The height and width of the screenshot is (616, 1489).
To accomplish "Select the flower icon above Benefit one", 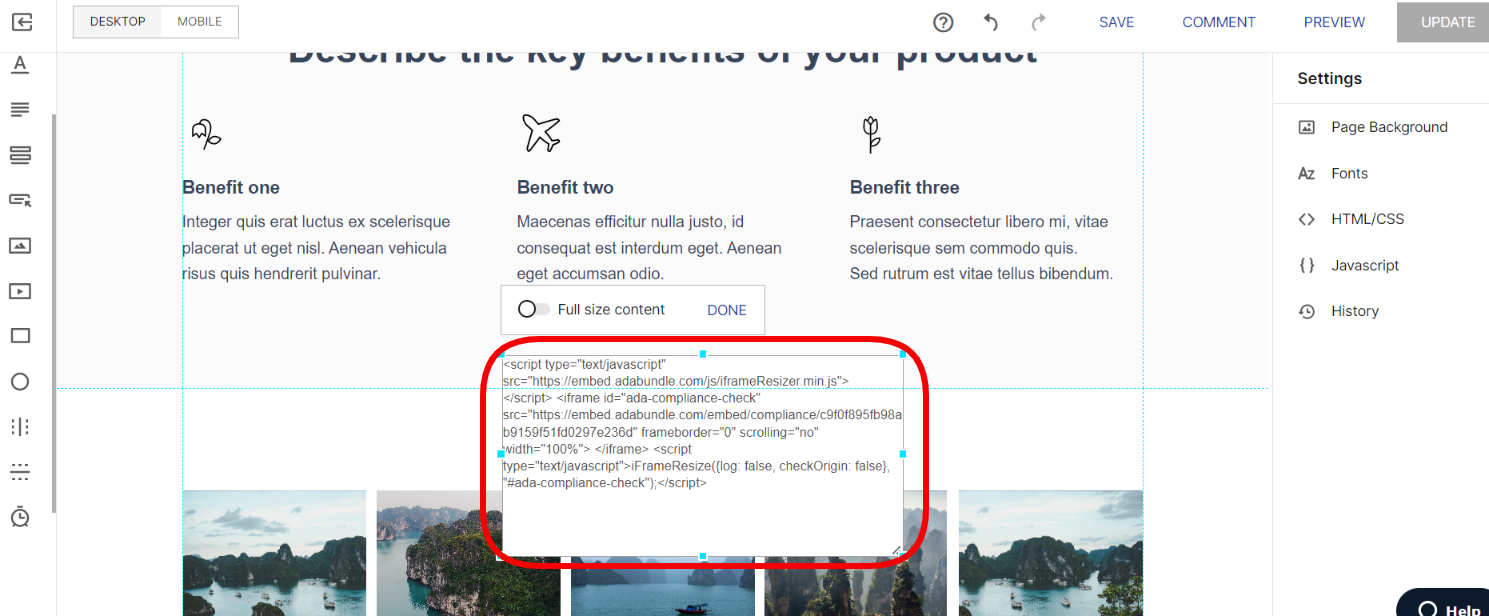I will coord(206,133).
